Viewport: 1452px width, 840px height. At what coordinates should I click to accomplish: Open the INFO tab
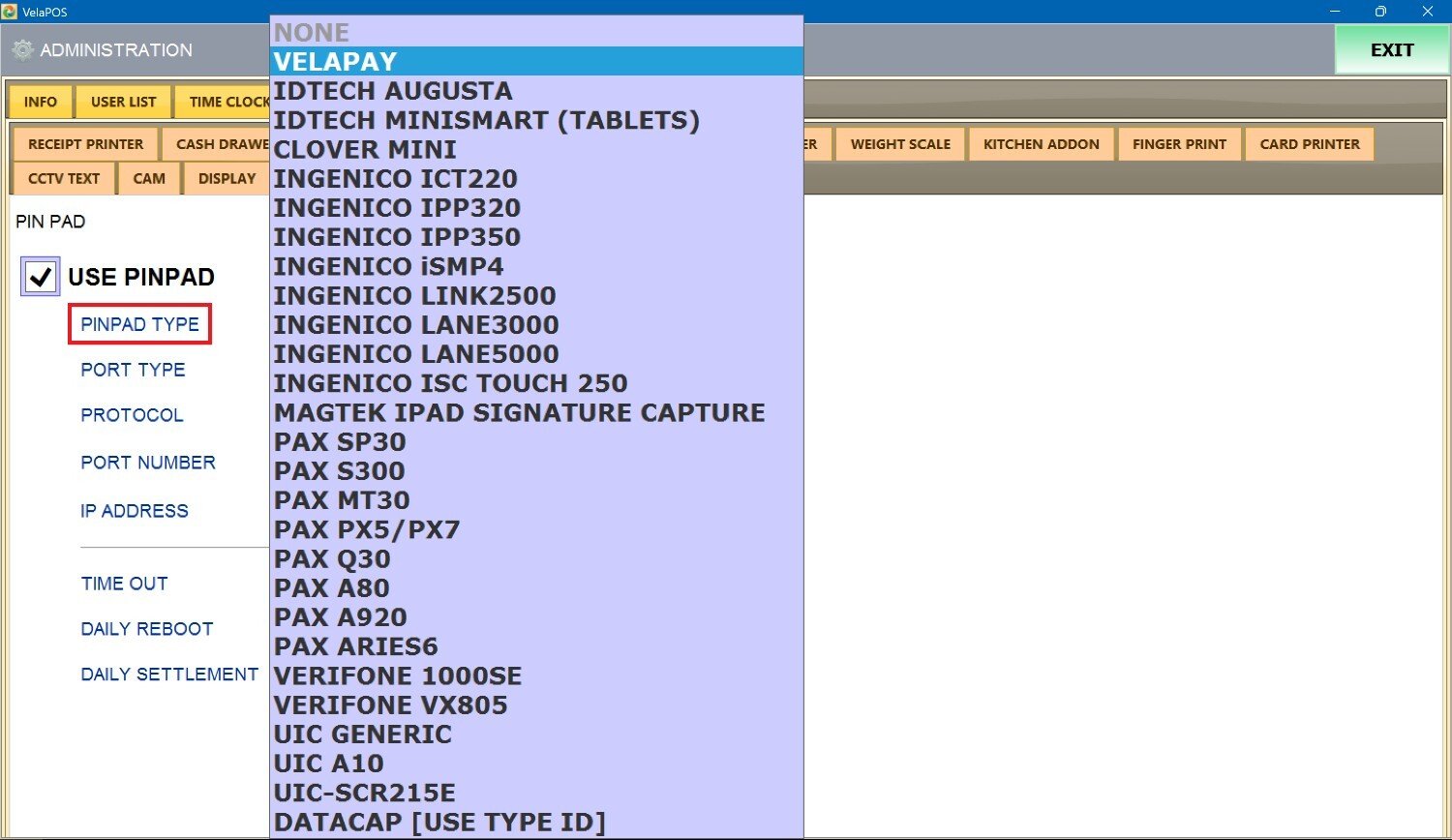click(x=41, y=102)
